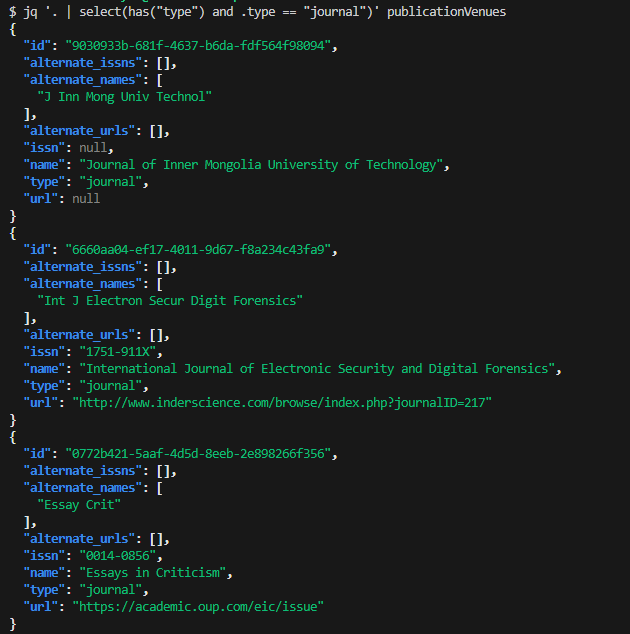
Task: Click the name "Essays in Criticism"
Action: 156,572
